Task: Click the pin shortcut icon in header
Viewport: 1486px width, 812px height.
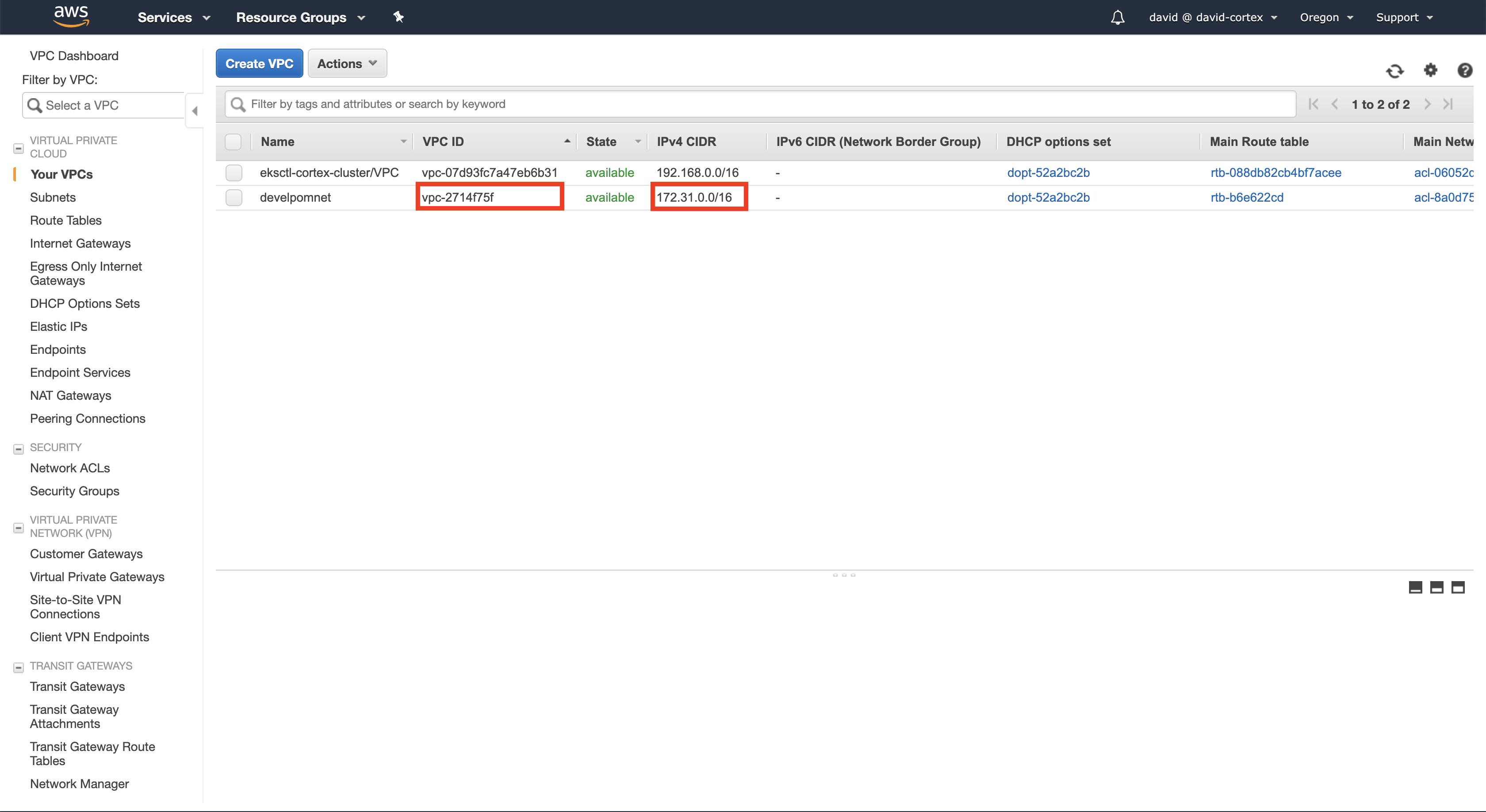Action: click(x=398, y=17)
